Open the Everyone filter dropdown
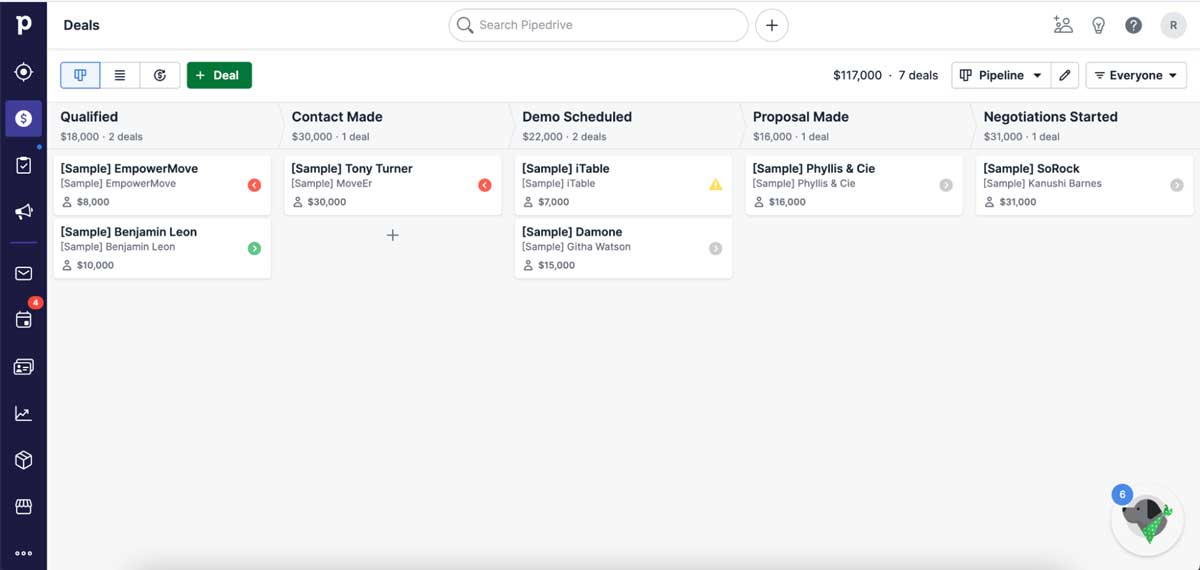 click(1136, 75)
